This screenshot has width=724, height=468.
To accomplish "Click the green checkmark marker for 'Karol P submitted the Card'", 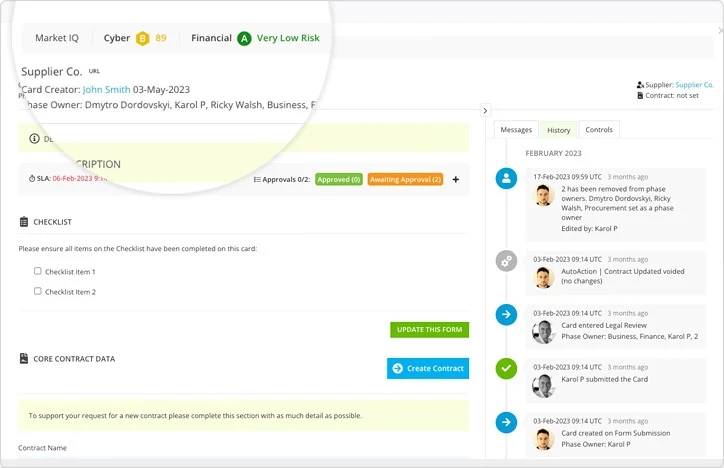I will pyautogui.click(x=507, y=368).
